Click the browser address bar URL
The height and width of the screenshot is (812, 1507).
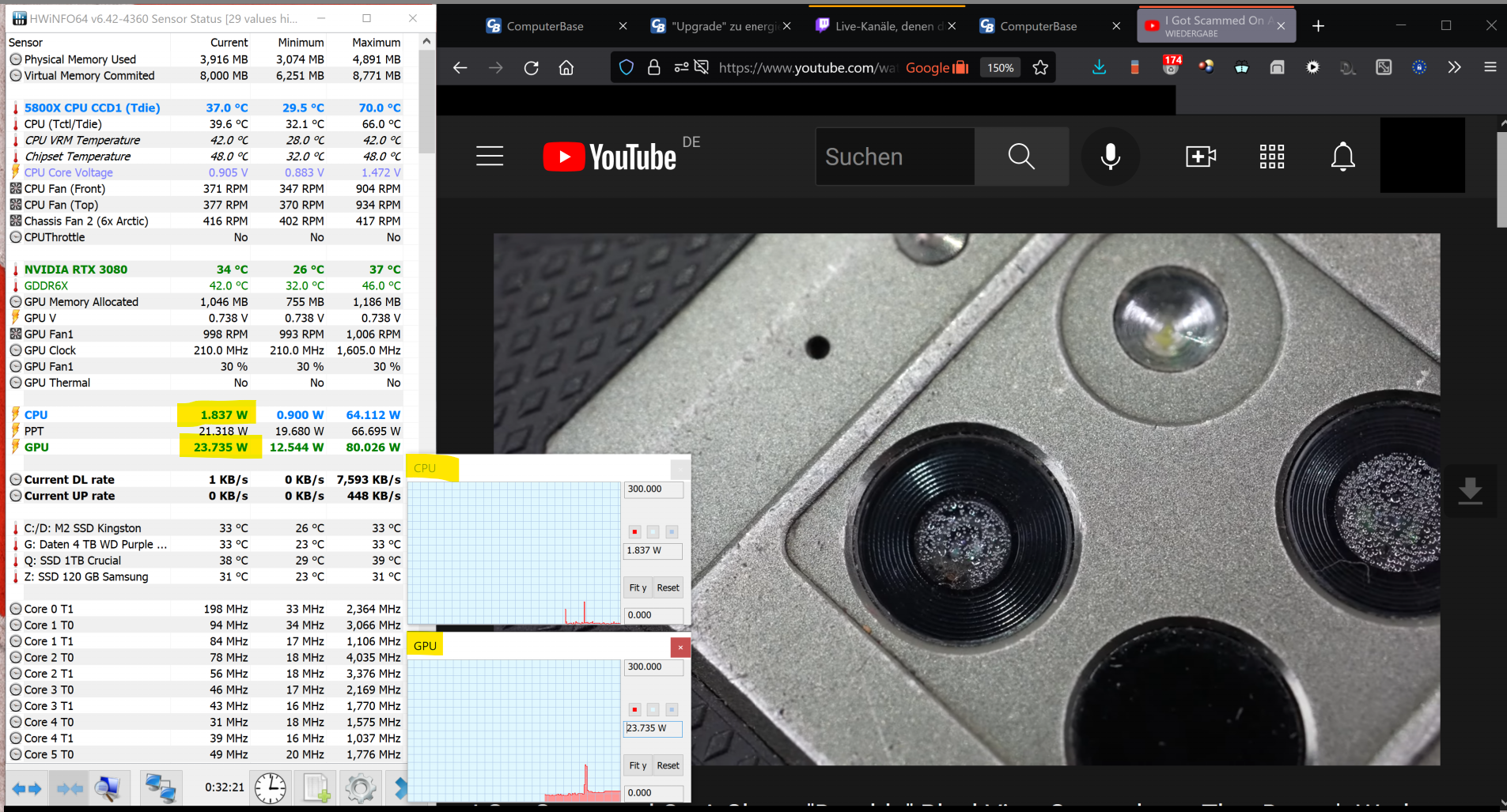tap(807, 68)
